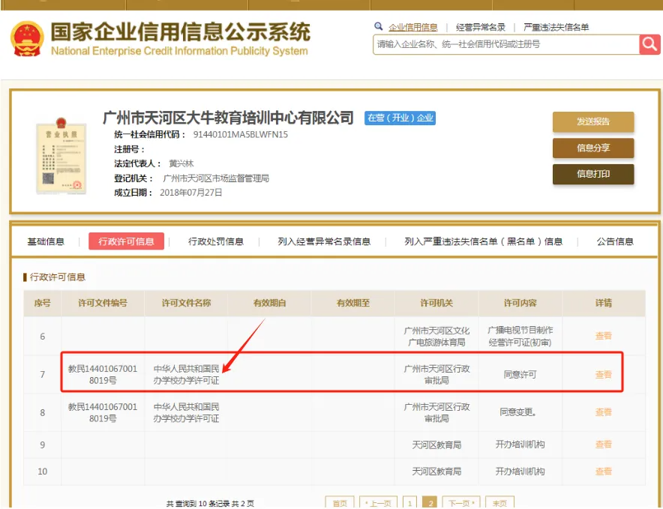The image size is (663, 509).
Task: Click the company name 广州市天河区大牛教育培训中心有限公司
Action: pyautogui.click(x=228, y=118)
